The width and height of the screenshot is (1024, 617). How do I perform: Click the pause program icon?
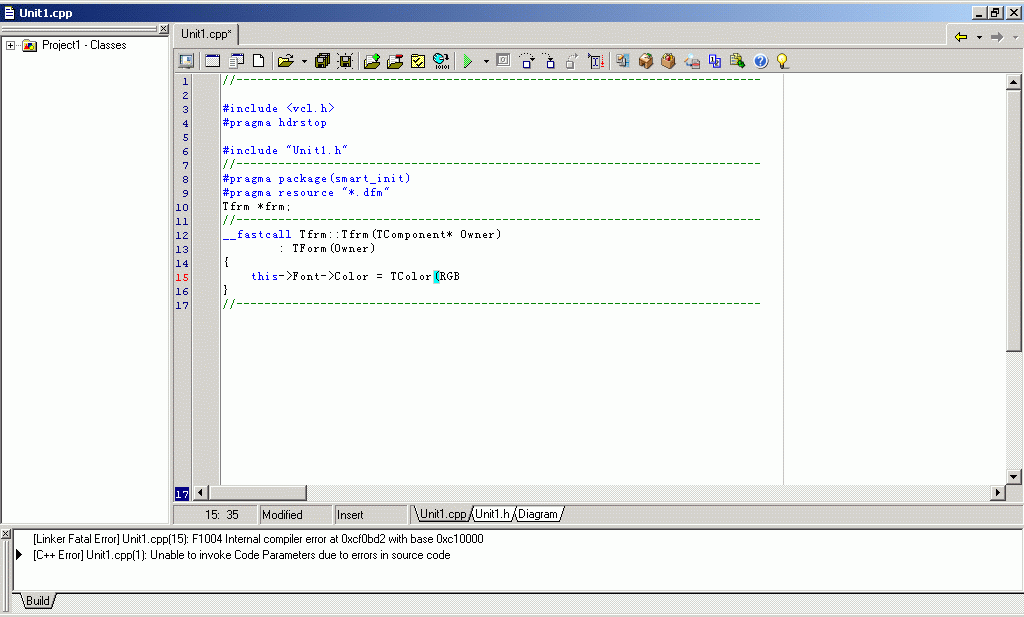[x=503, y=61]
